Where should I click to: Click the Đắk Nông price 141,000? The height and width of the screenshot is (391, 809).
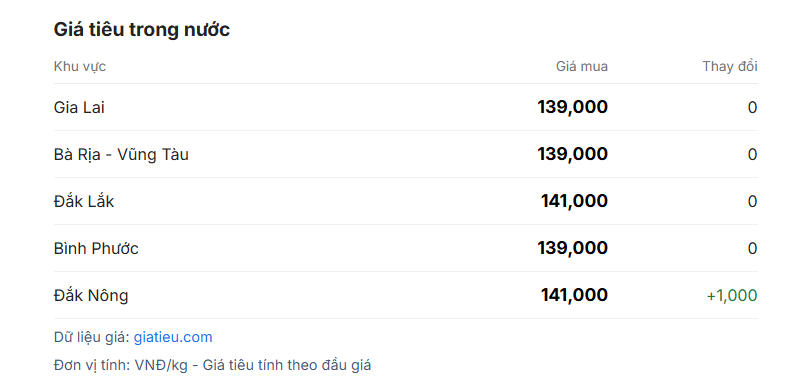(x=574, y=295)
